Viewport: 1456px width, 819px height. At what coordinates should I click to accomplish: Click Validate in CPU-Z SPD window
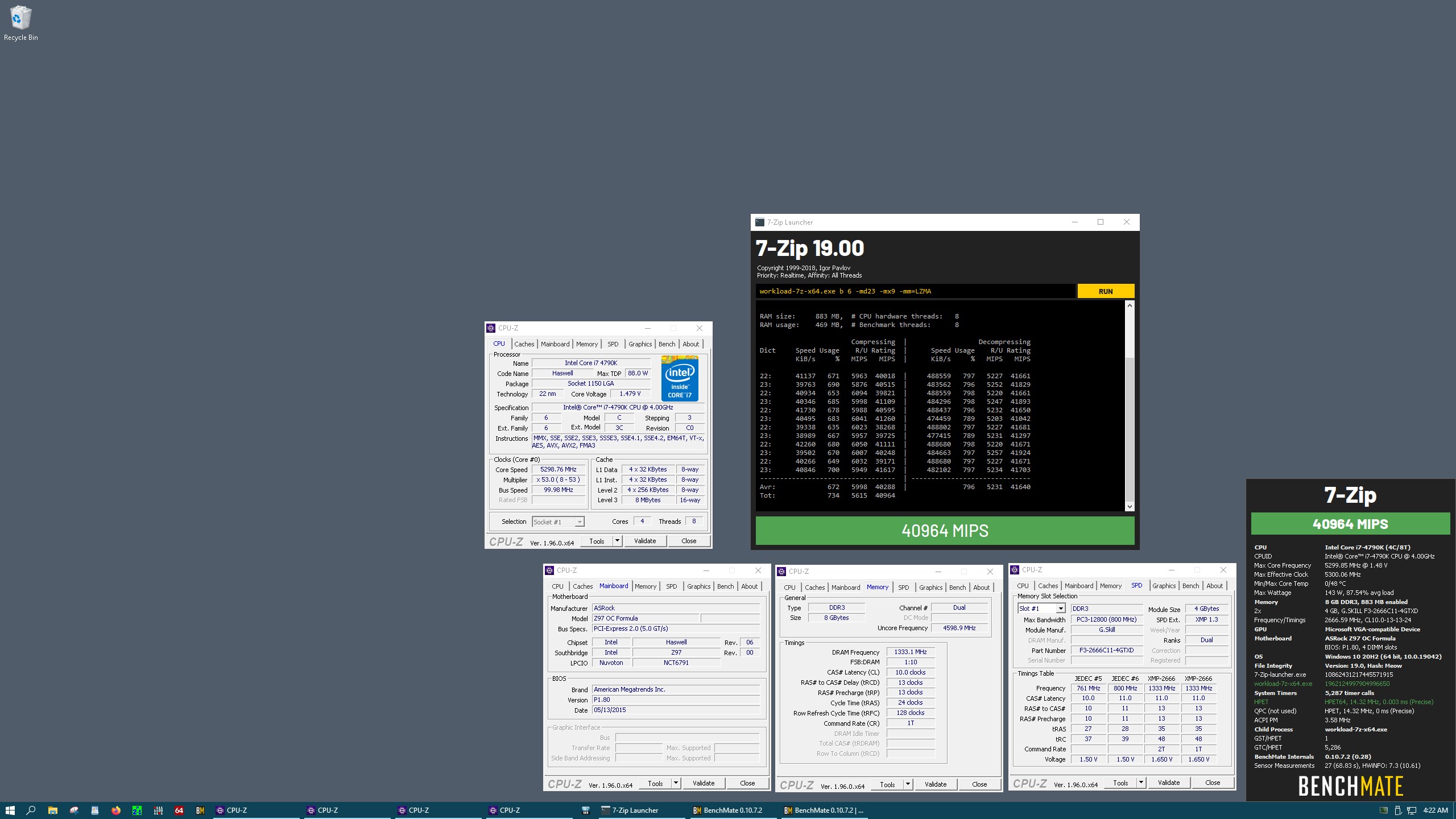click(1169, 783)
